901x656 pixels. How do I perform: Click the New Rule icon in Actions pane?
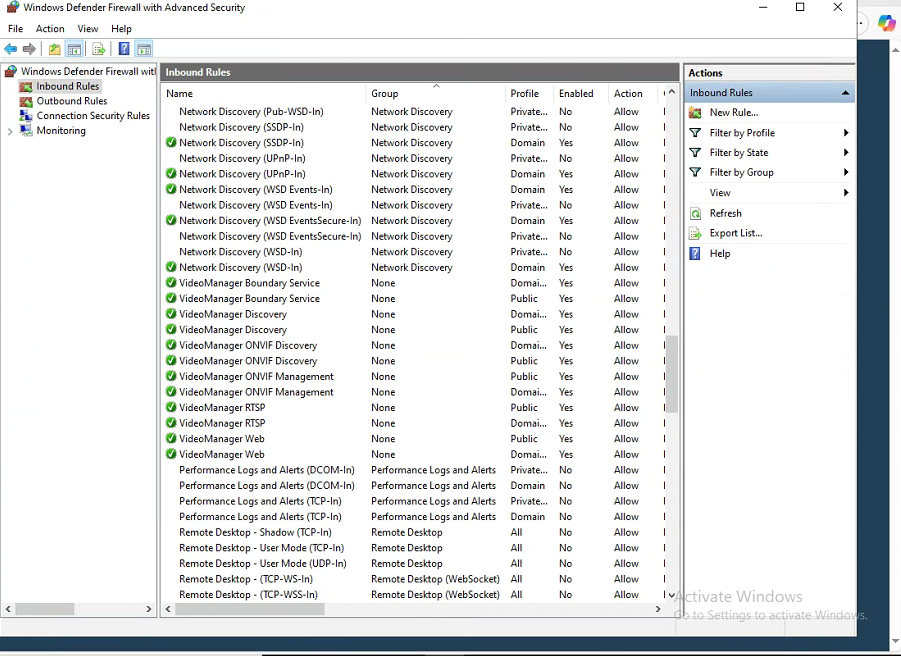point(695,113)
